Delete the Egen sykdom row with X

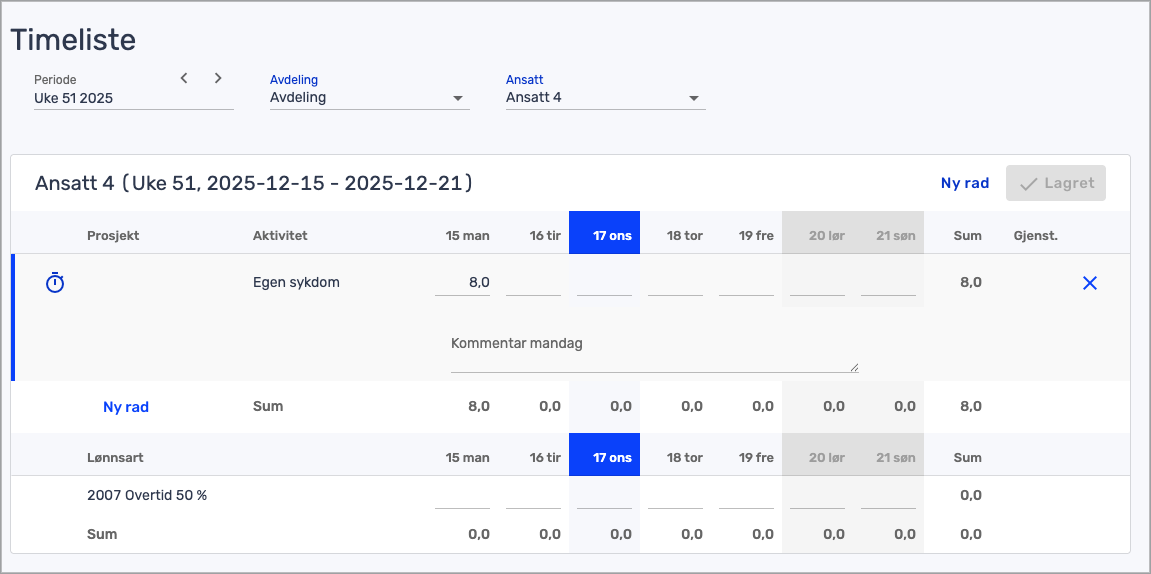(1090, 283)
